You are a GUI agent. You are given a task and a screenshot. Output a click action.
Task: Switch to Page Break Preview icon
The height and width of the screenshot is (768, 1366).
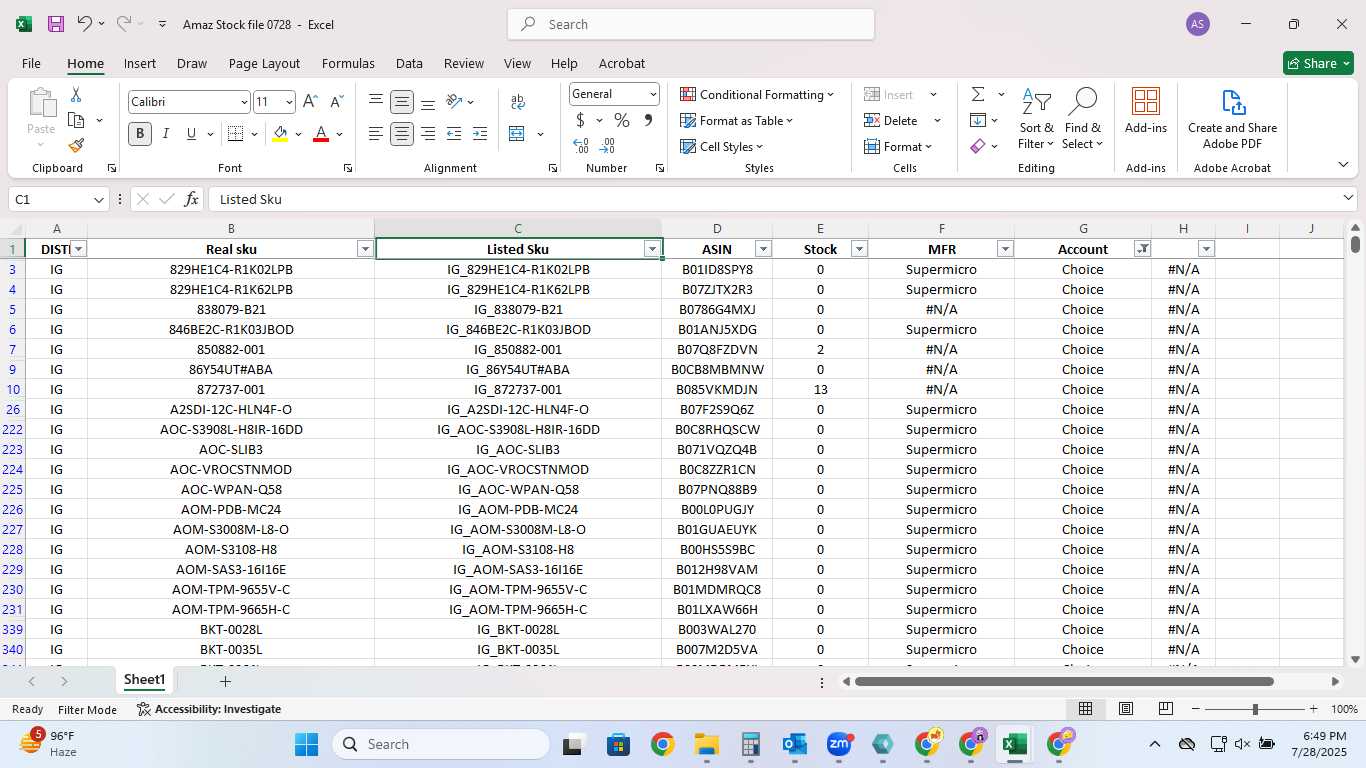point(1165,709)
